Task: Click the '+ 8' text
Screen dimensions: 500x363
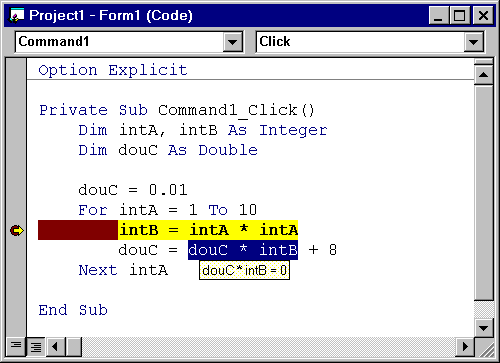Action: click(x=323, y=250)
